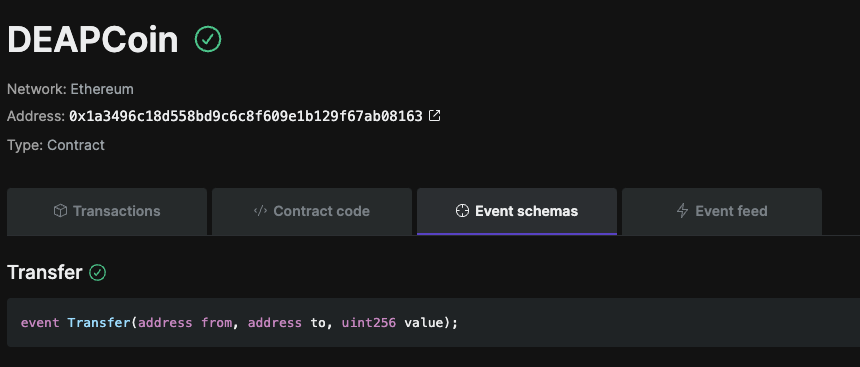Viewport: 860px width, 367px height.
Task: Go to the Event feed tab
Action: (722, 212)
